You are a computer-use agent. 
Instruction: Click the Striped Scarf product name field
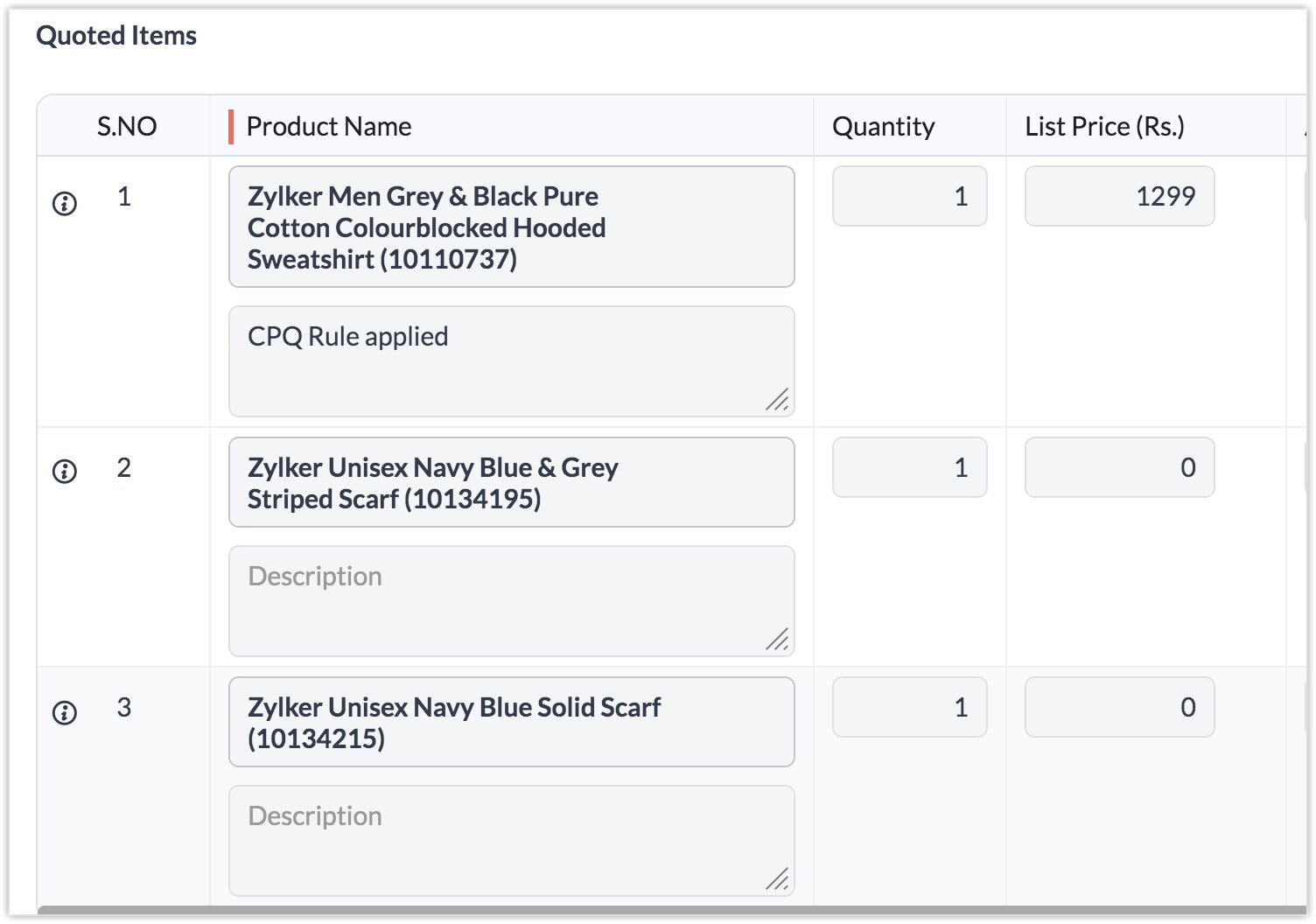pos(511,483)
